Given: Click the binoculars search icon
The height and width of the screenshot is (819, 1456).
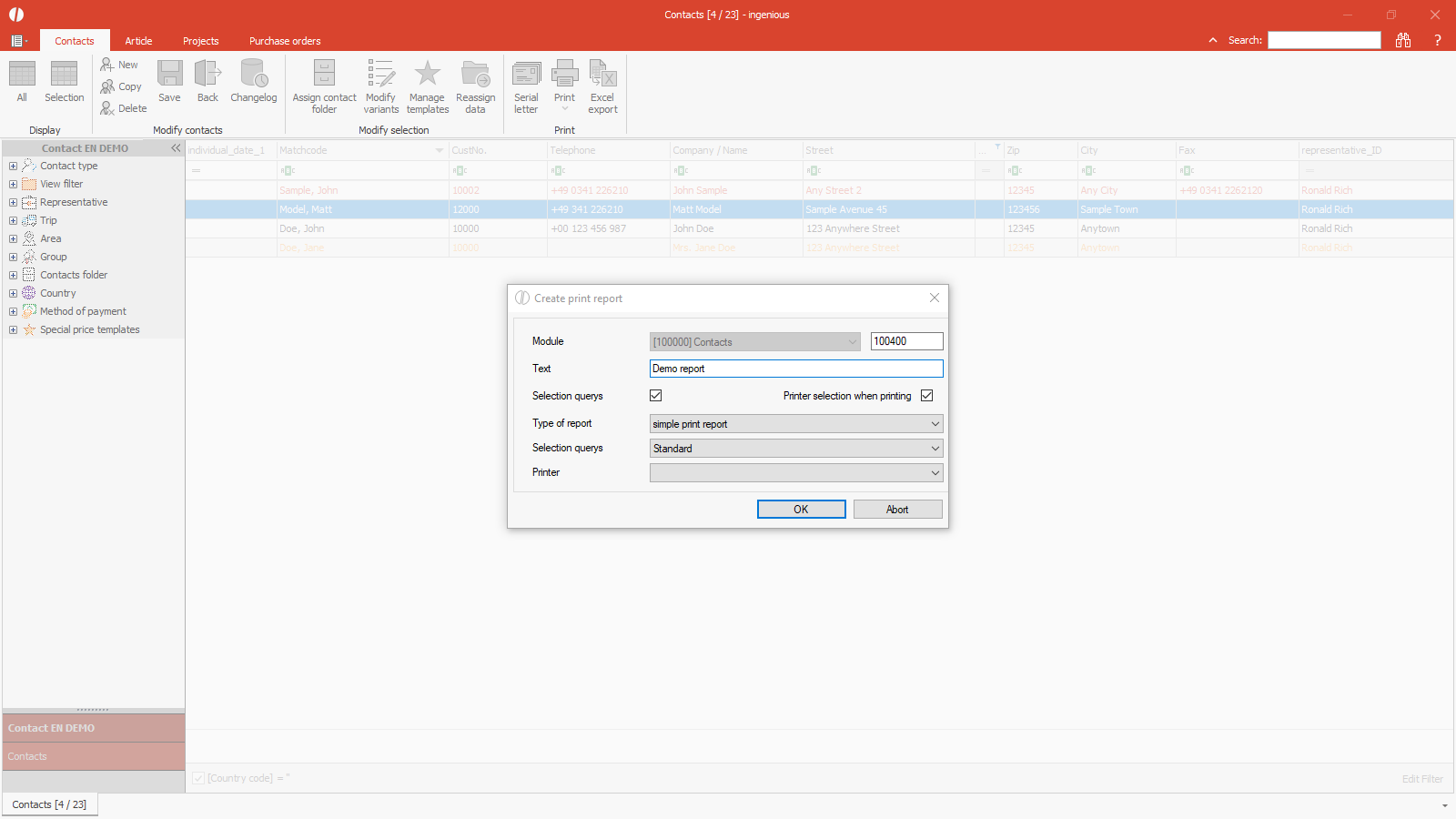Looking at the screenshot, I should (1403, 40).
